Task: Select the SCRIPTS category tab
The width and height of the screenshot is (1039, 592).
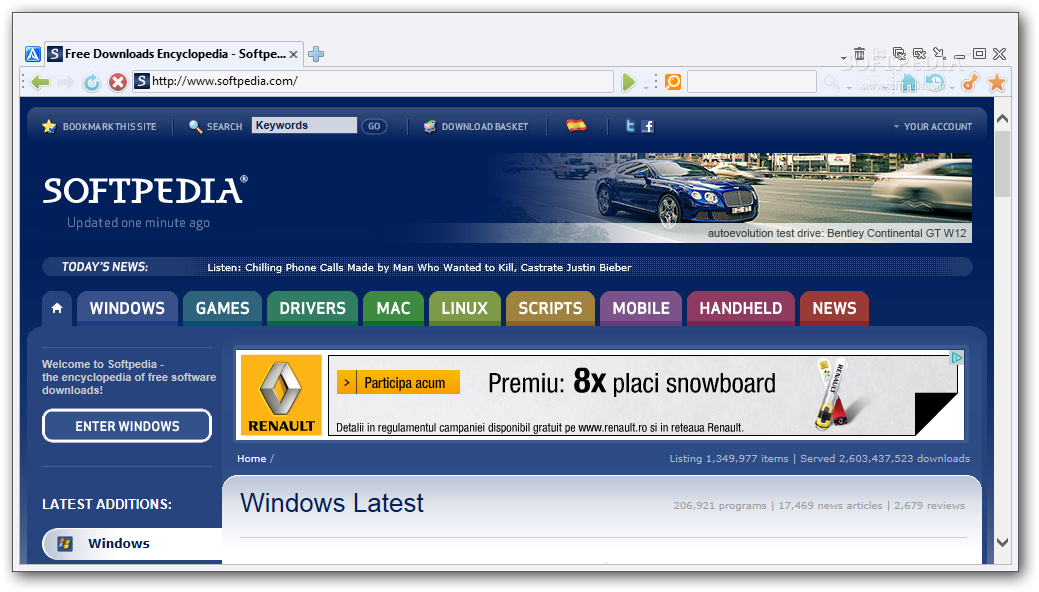Action: point(550,308)
